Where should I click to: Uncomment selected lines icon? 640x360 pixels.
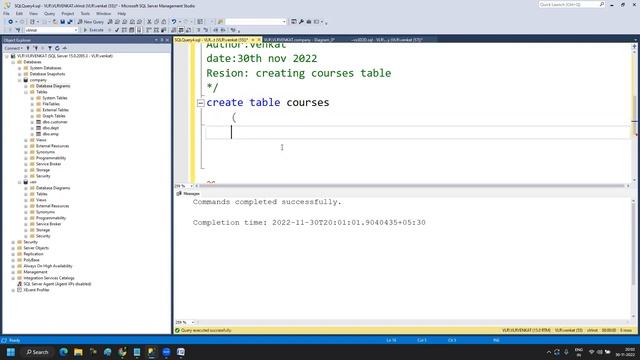[206, 30]
